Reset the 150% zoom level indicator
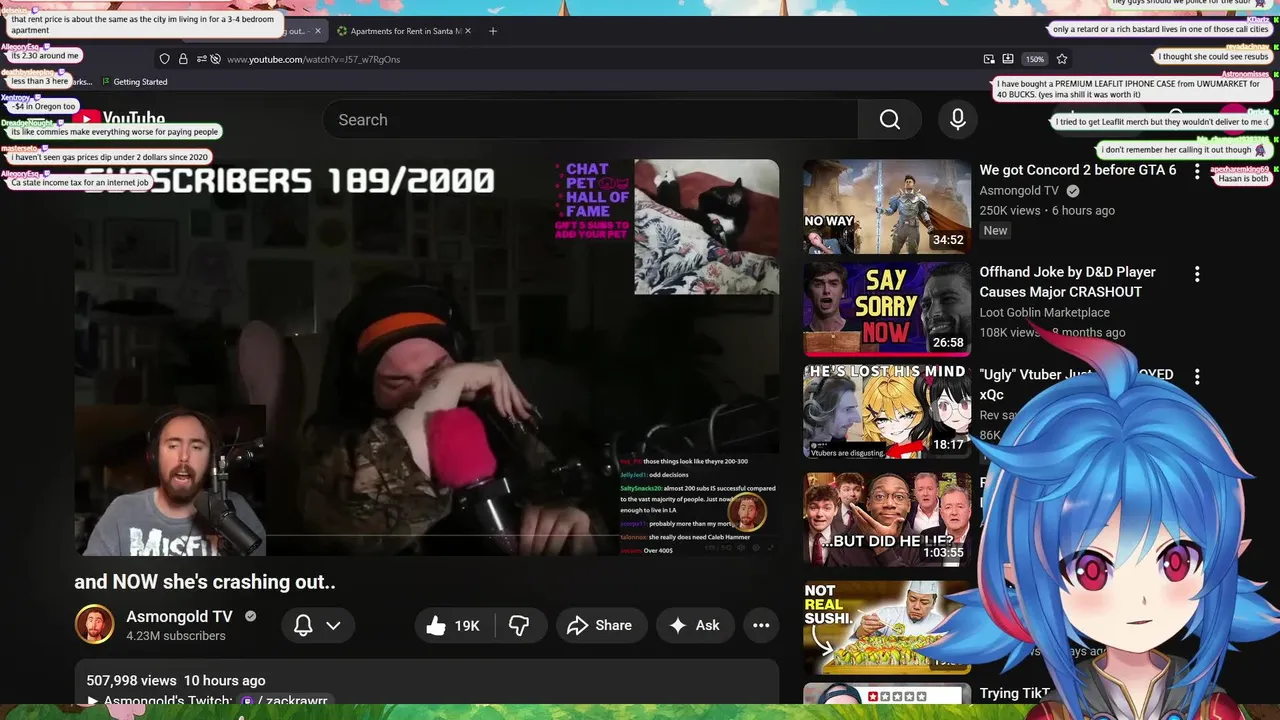The image size is (1280, 720). click(x=1035, y=59)
